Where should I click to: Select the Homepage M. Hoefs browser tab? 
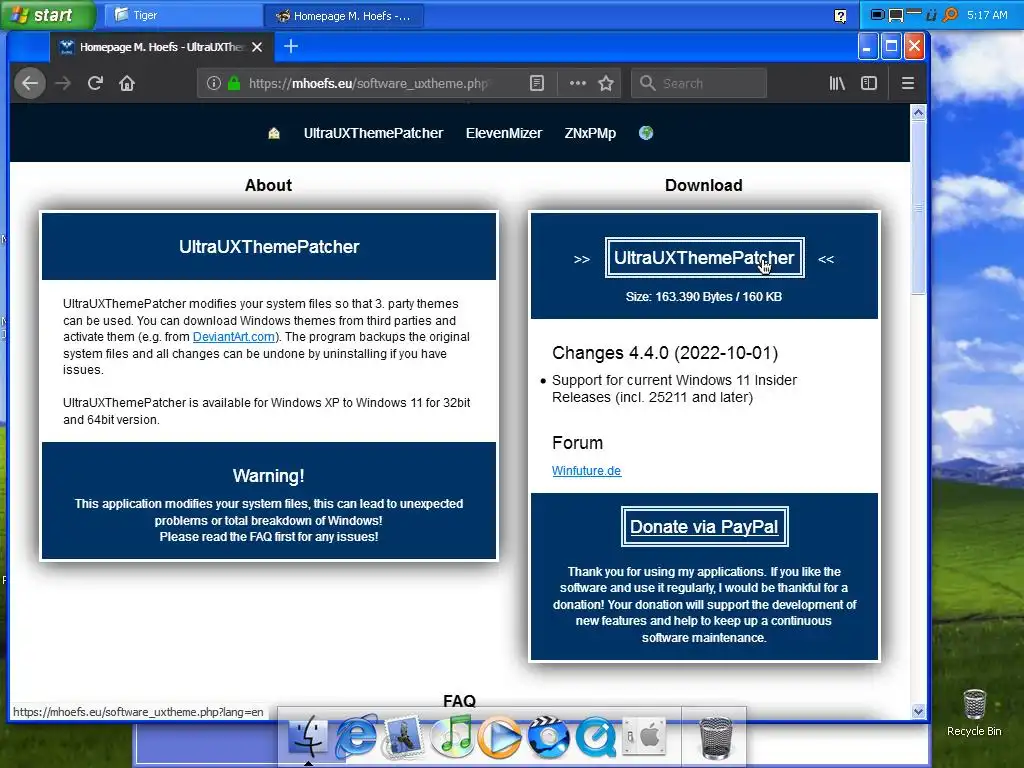point(161,47)
